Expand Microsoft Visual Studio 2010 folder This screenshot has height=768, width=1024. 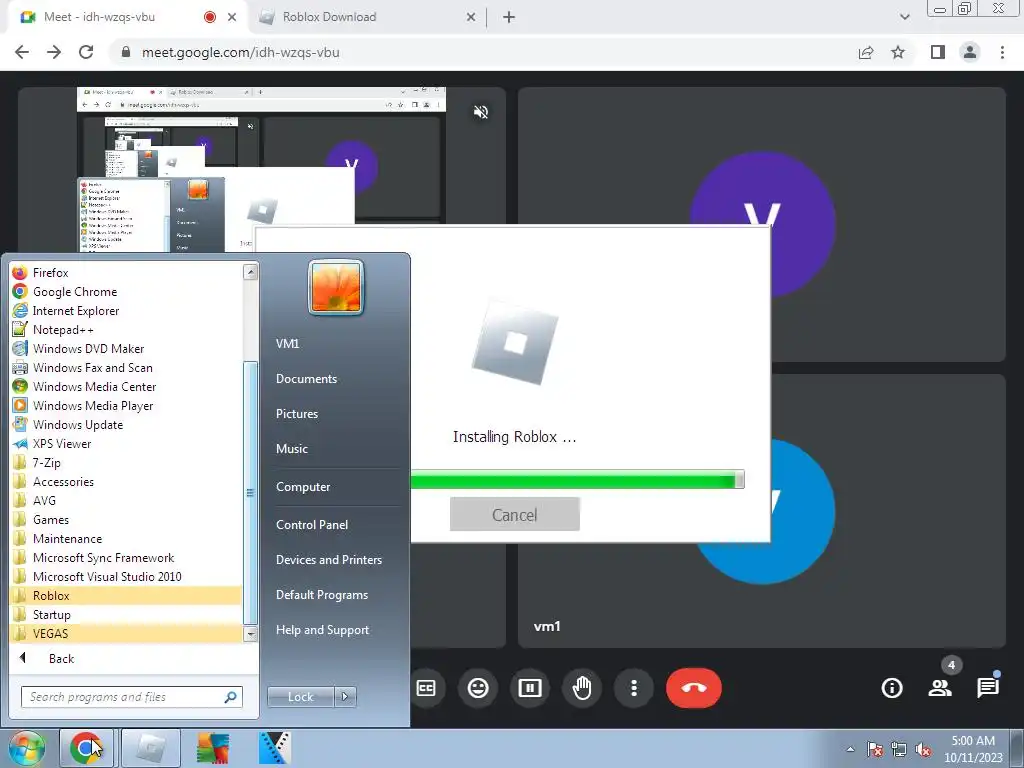(107, 576)
